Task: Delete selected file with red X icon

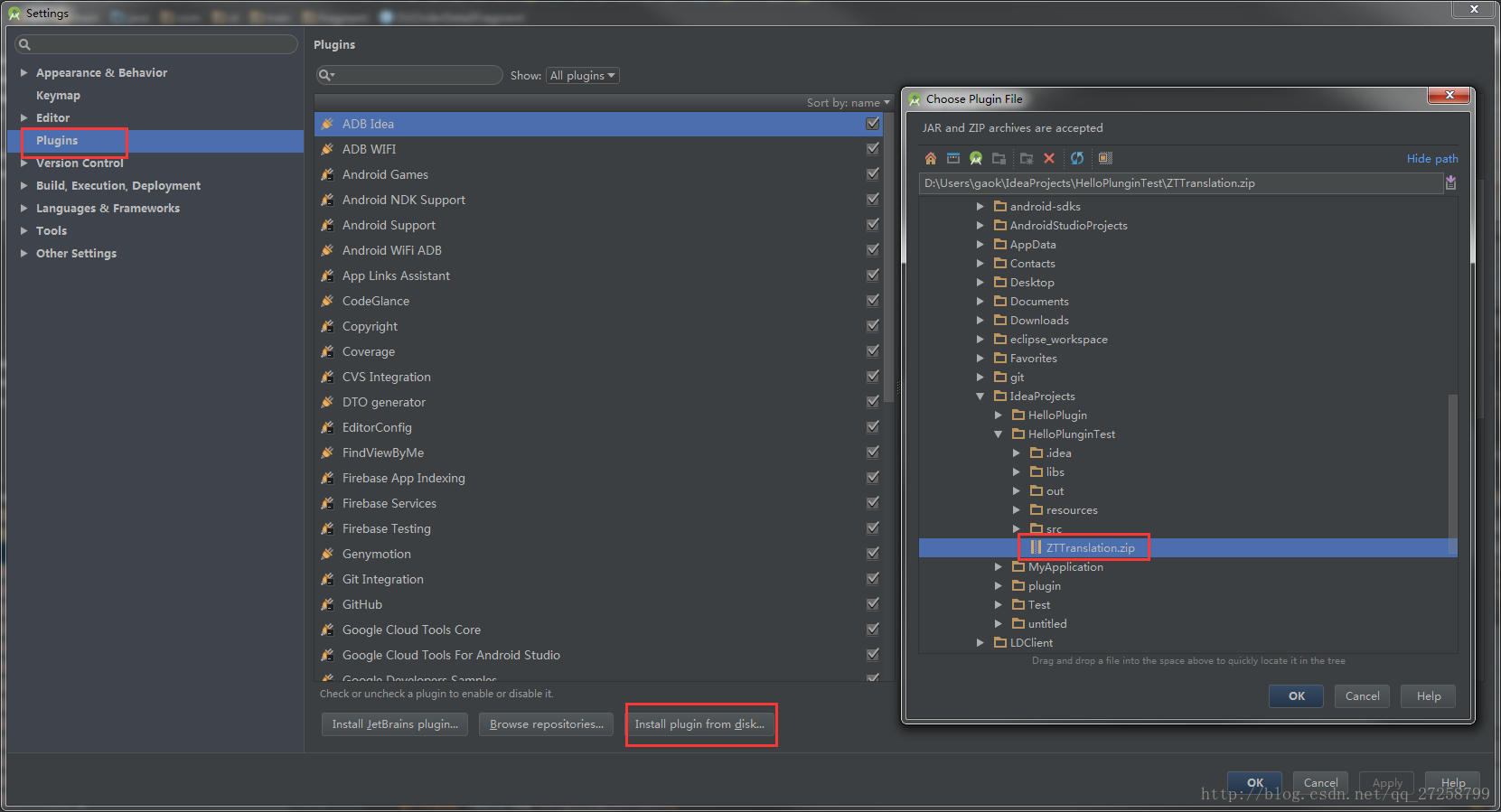Action: [1049, 158]
